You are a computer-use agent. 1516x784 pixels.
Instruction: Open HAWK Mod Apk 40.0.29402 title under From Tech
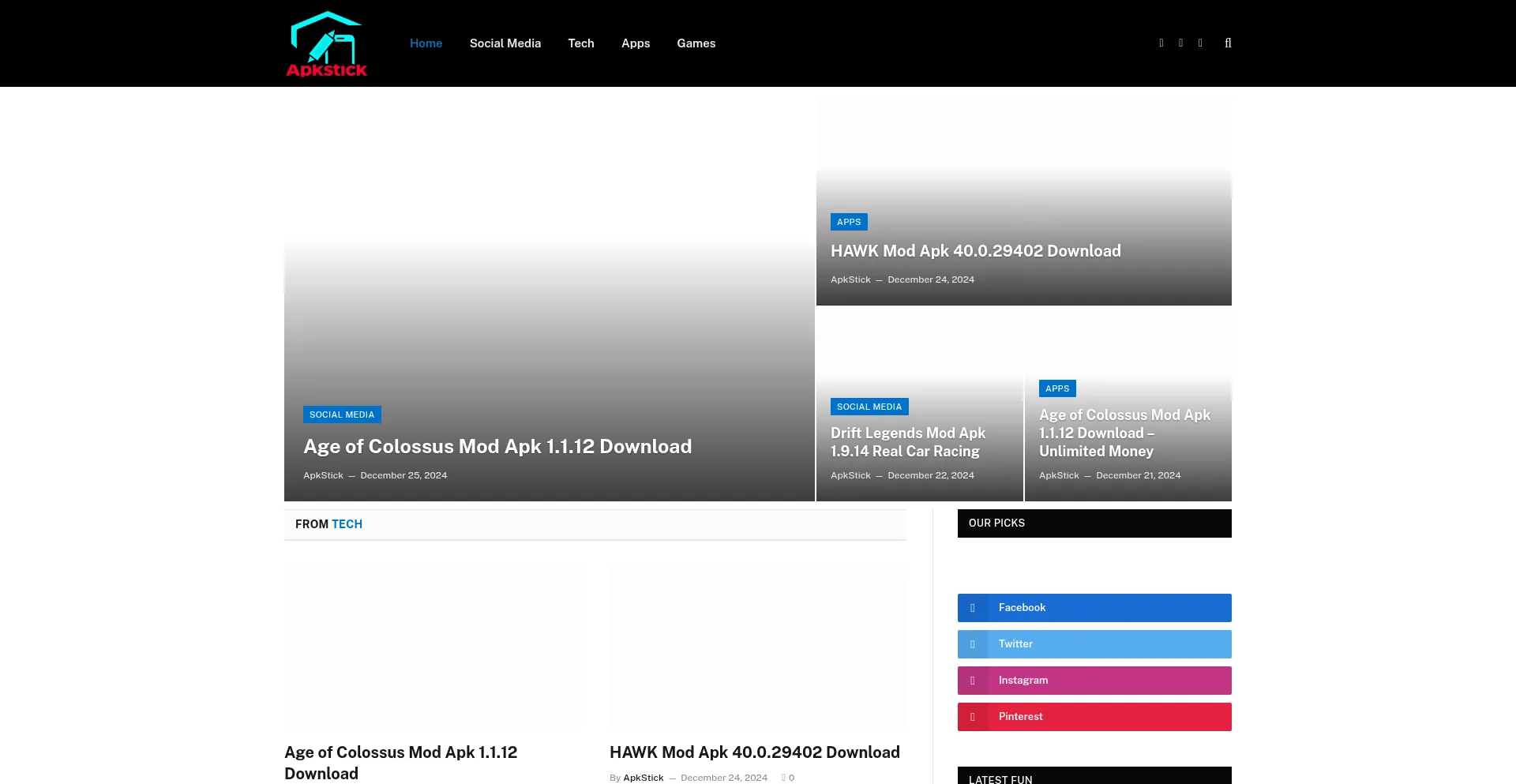coord(755,752)
